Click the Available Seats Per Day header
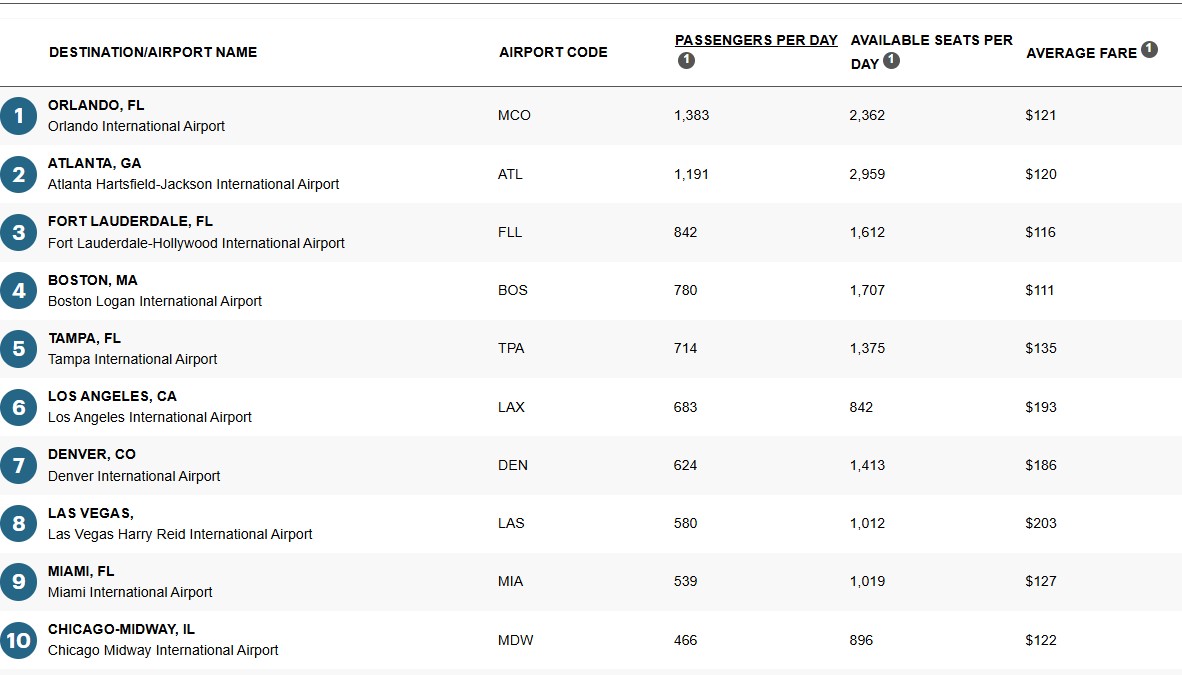This screenshot has width=1182, height=675. [x=930, y=41]
